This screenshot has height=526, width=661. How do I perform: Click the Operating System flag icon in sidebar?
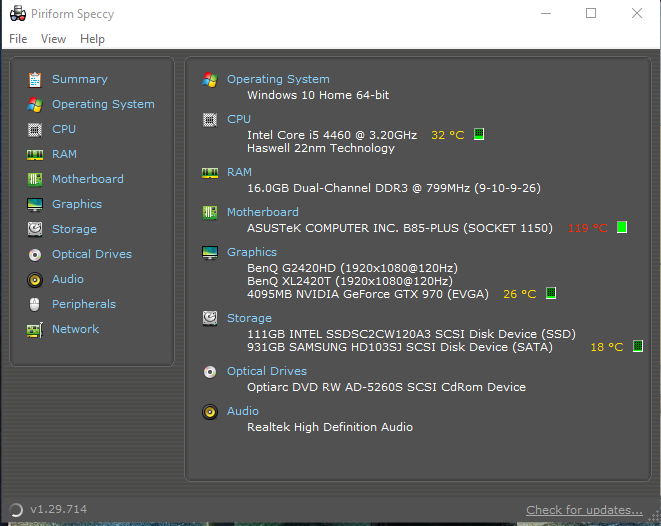click(35, 105)
